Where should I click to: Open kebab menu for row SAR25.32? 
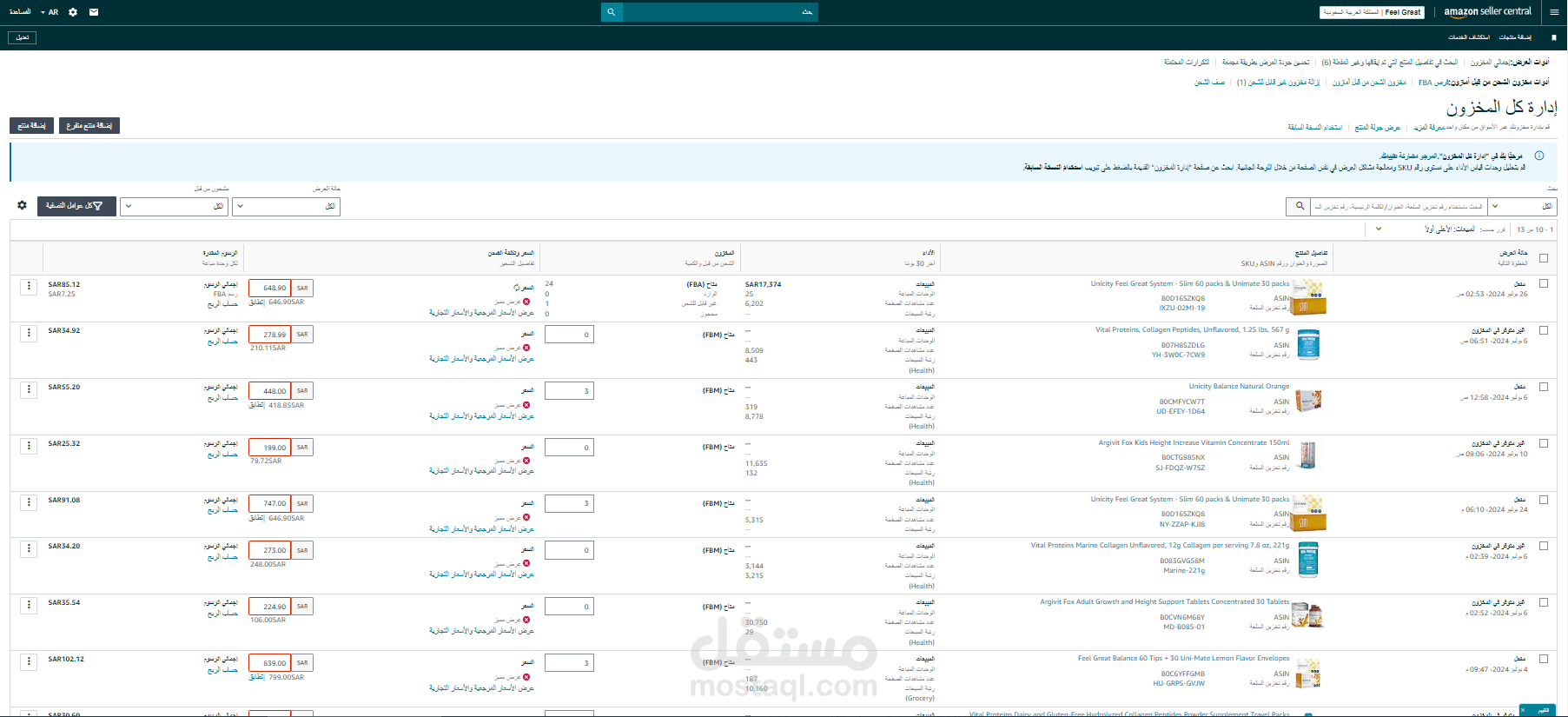29,446
